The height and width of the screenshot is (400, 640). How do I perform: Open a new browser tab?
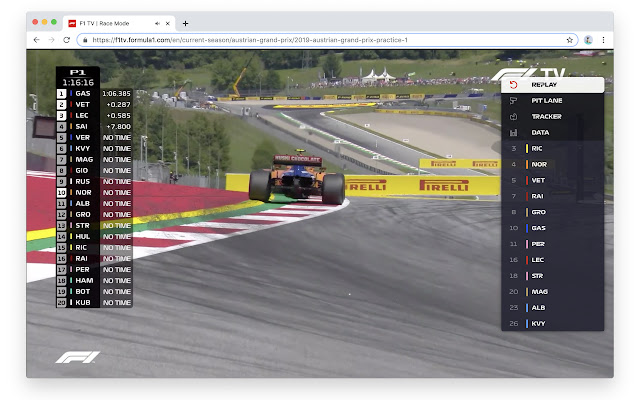click(x=185, y=24)
